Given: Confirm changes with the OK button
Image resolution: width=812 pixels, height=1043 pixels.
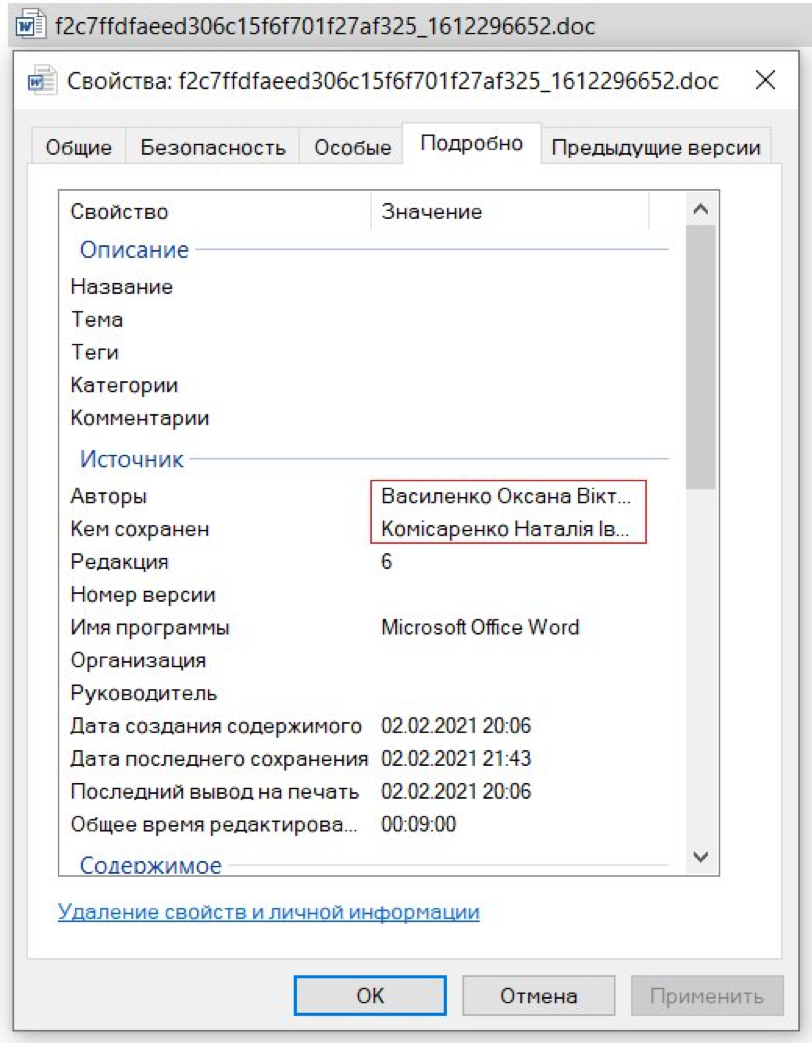Looking at the screenshot, I should point(371,994).
